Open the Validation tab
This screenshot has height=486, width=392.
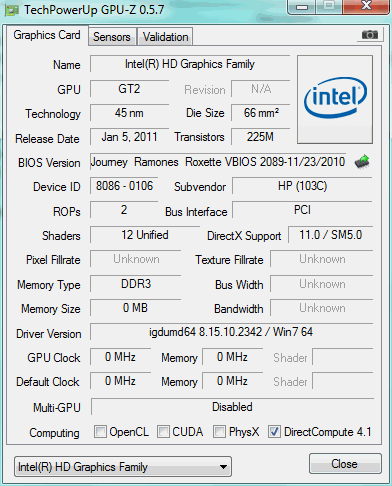click(165, 37)
